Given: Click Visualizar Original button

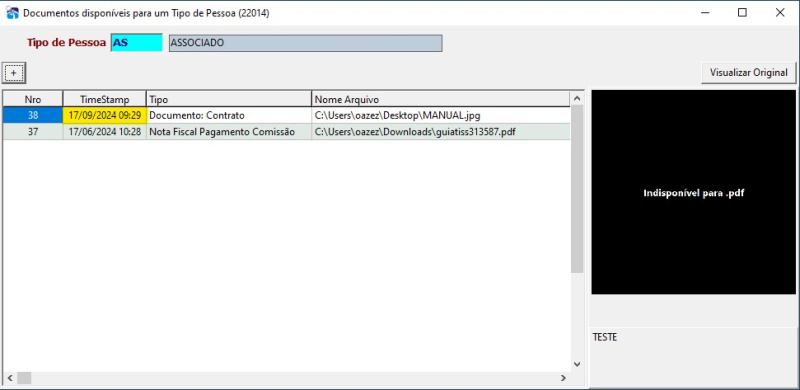Looking at the screenshot, I should tap(748, 72).
